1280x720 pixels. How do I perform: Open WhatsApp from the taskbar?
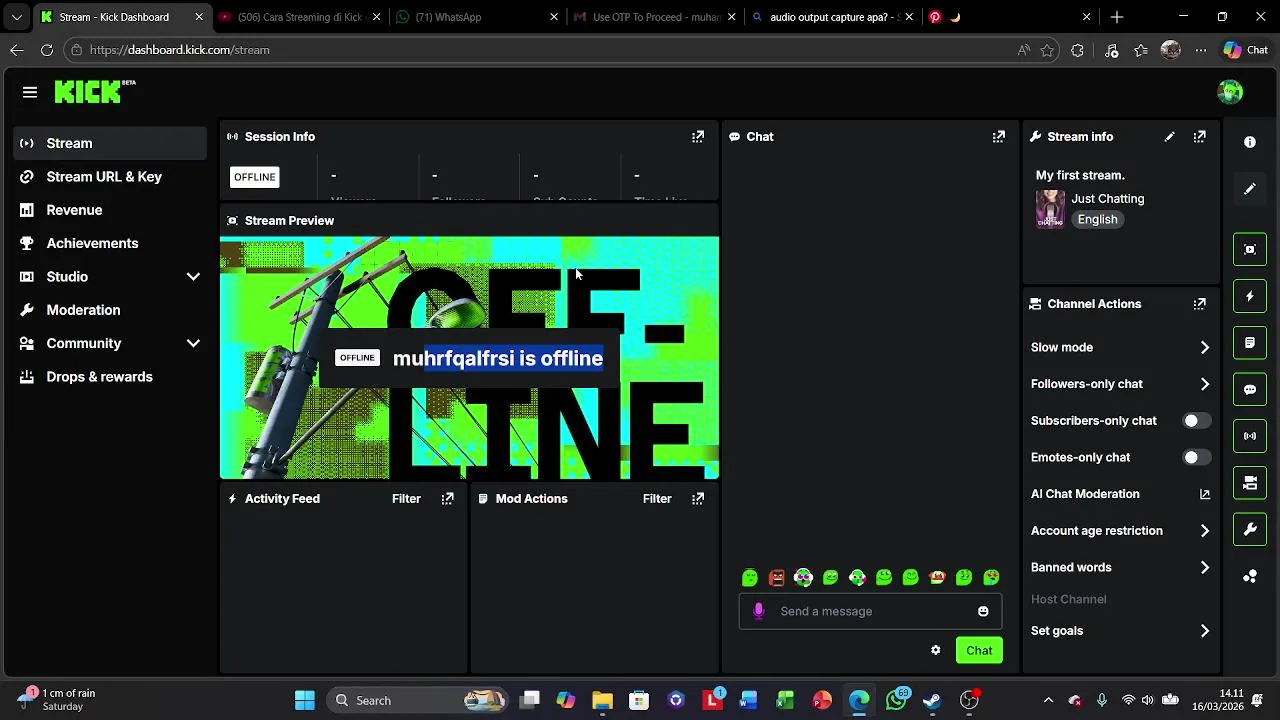[x=896, y=700]
